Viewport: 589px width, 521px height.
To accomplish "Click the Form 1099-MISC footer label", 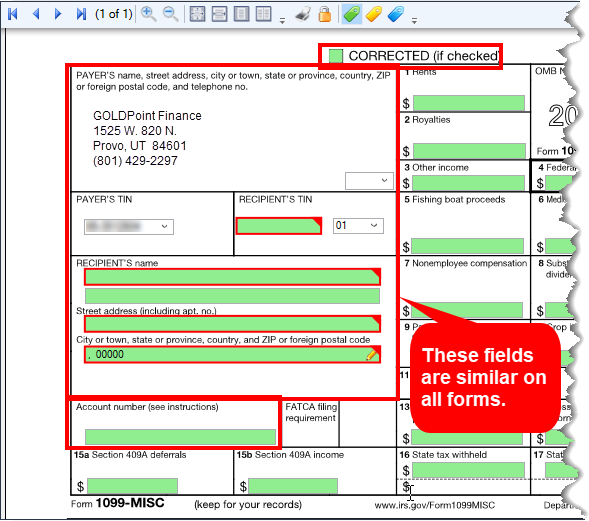I will point(118,503).
